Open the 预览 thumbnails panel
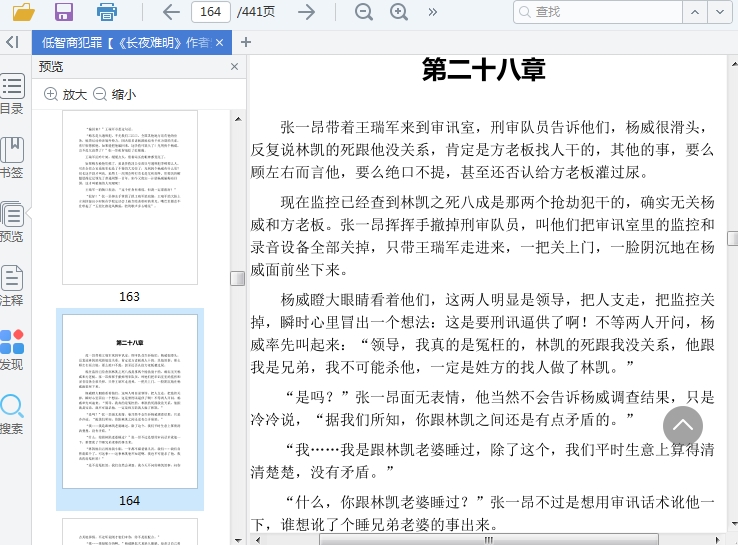The image size is (738, 545). click(x=12, y=222)
